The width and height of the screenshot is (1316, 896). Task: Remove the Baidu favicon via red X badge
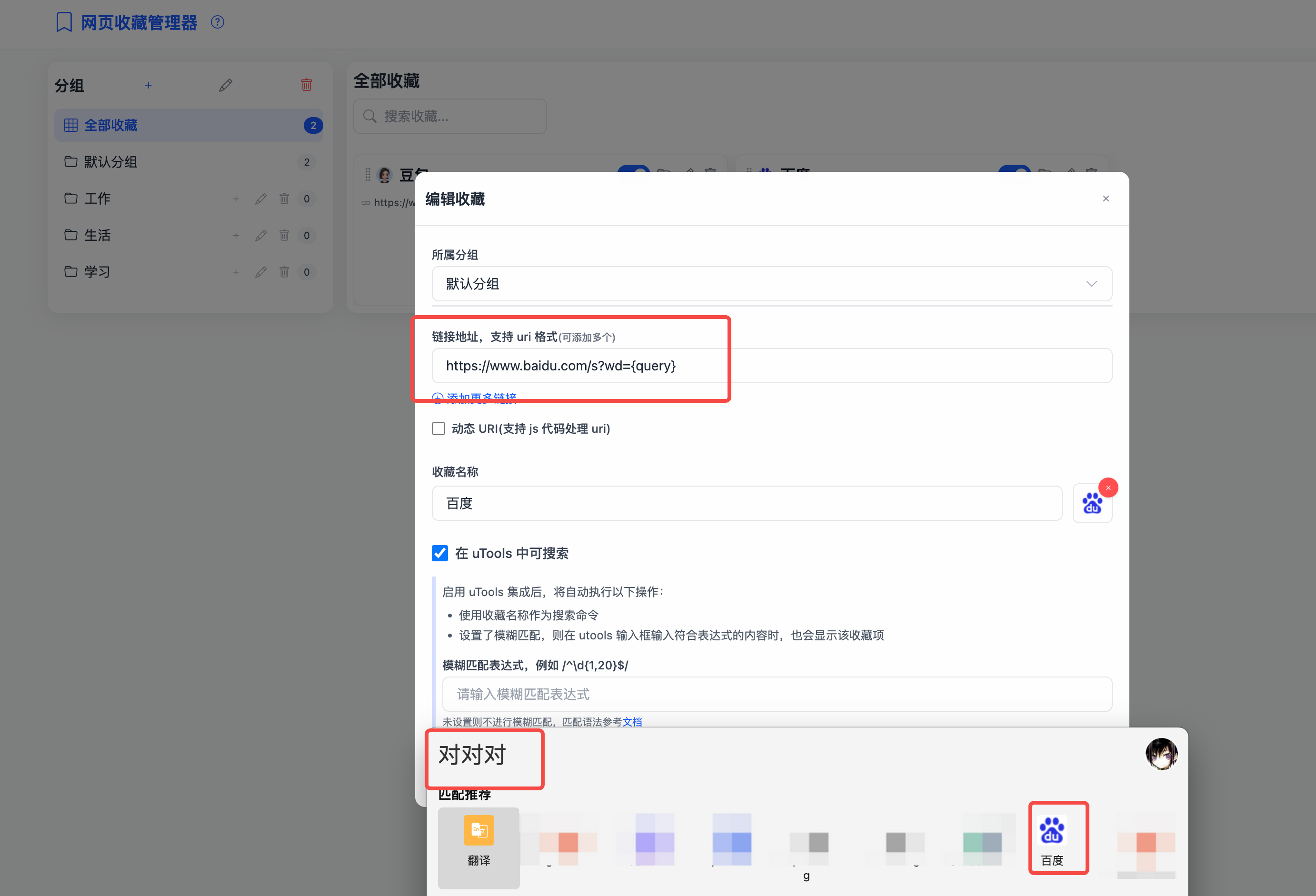[1107, 488]
